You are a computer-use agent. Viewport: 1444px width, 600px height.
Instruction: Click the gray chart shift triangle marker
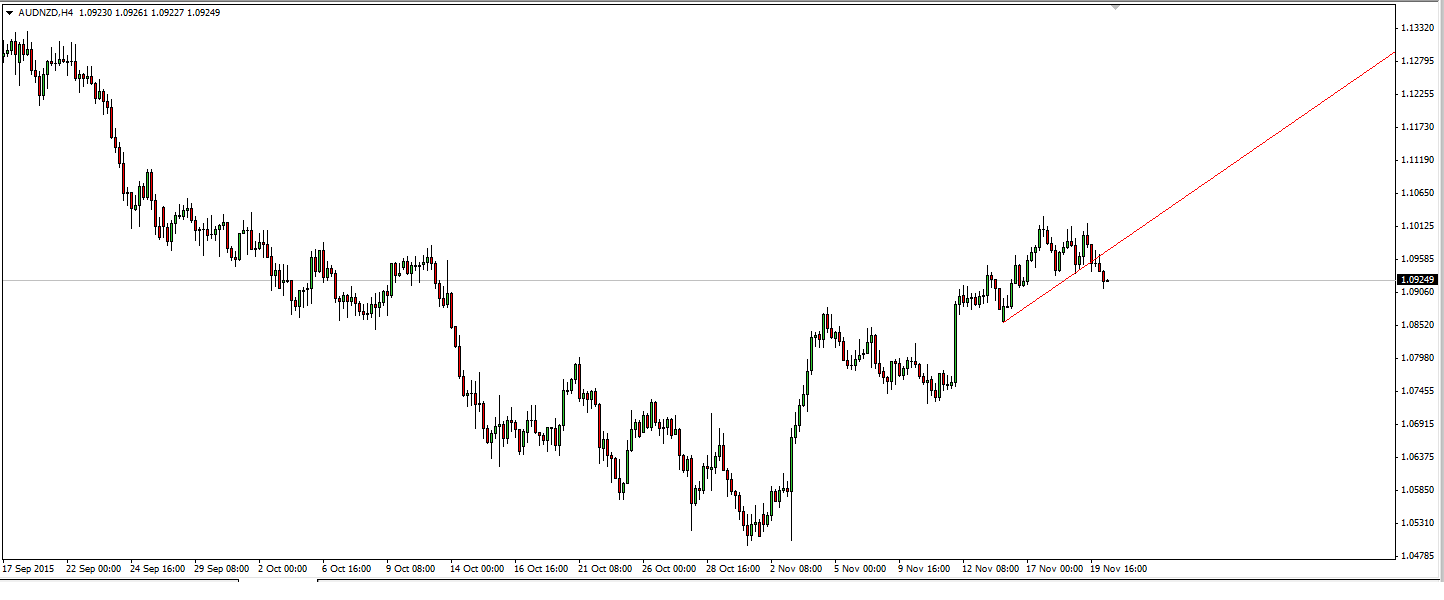(1116, 6)
